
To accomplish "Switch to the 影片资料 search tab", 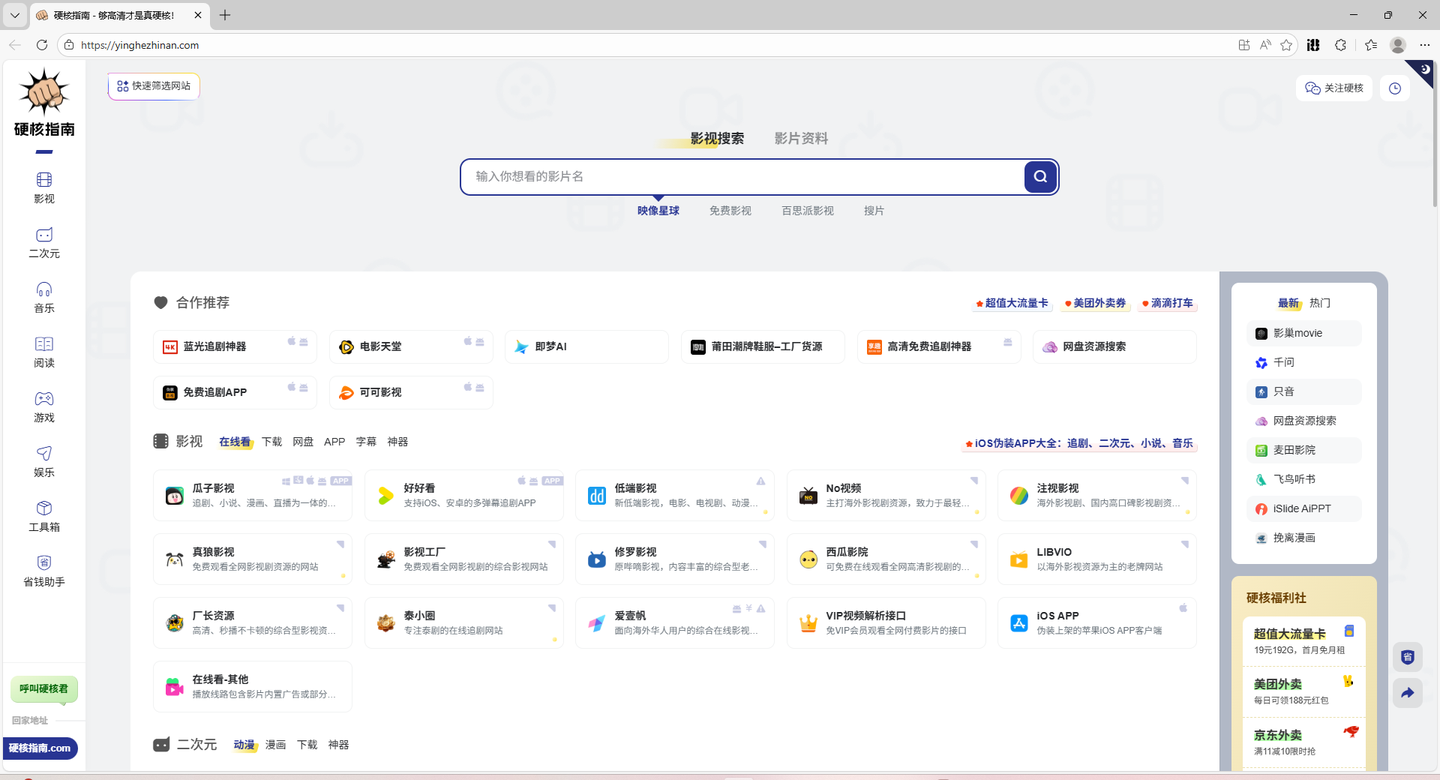I will point(801,139).
